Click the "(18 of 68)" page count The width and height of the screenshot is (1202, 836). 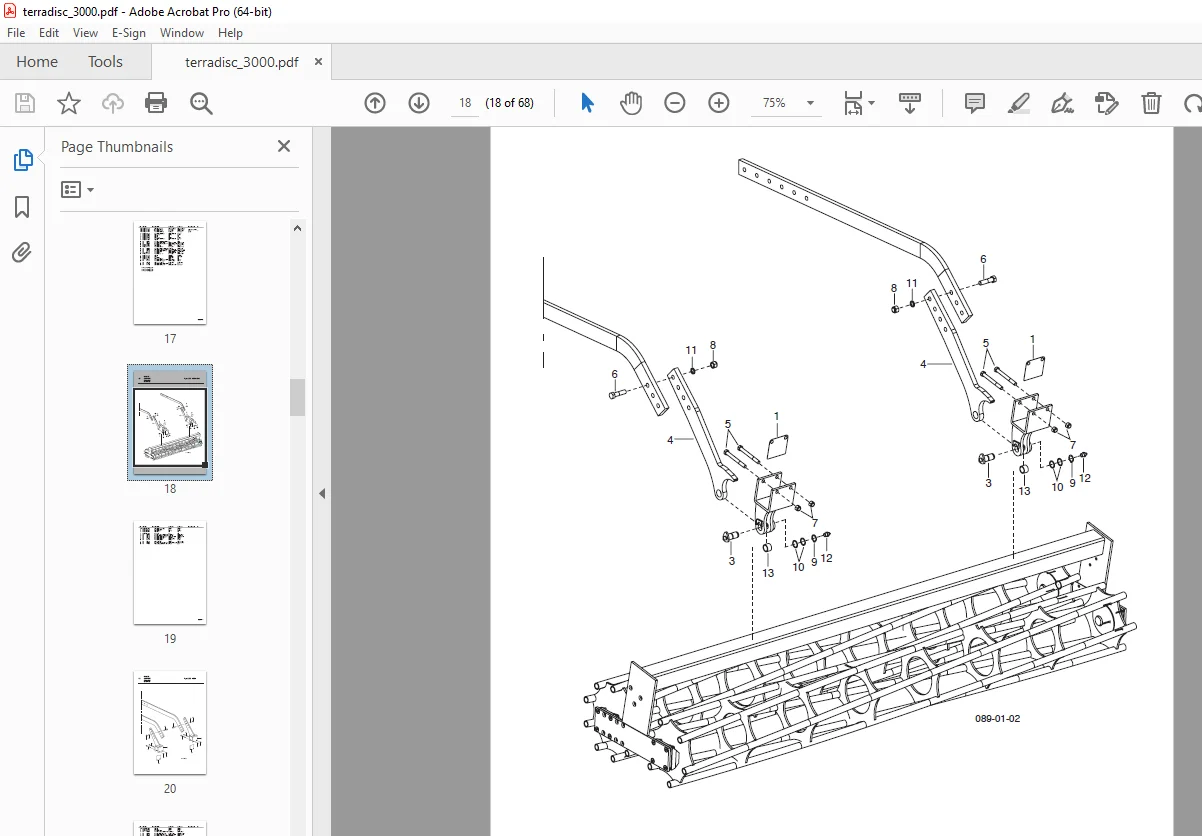pos(509,103)
